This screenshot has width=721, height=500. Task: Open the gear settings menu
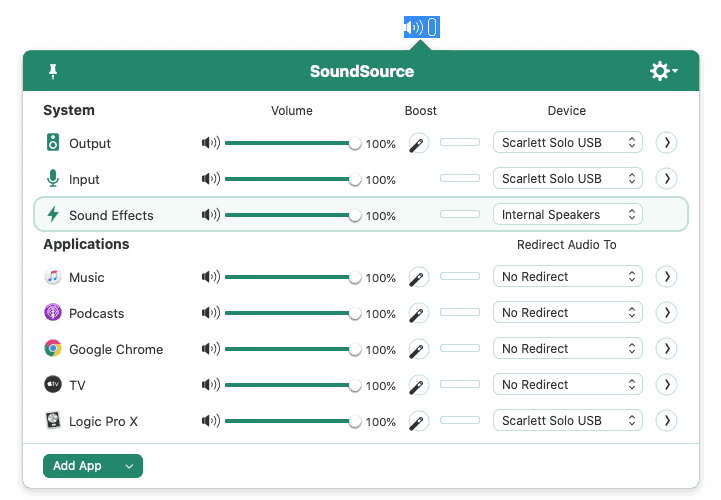pos(662,71)
